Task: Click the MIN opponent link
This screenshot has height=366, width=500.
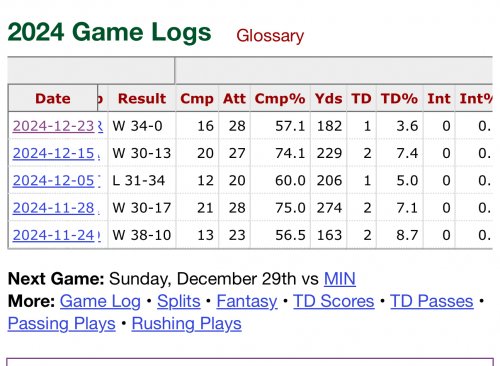Action: [340, 279]
